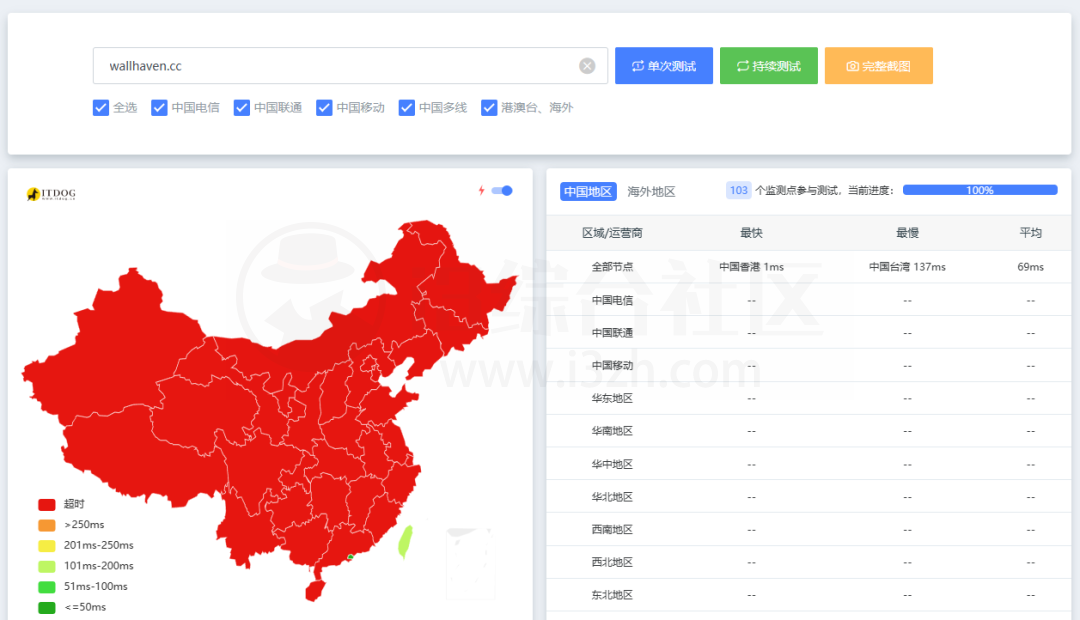Select the 华中地区 table row
This screenshot has height=620, width=1080.
click(809, 464)
